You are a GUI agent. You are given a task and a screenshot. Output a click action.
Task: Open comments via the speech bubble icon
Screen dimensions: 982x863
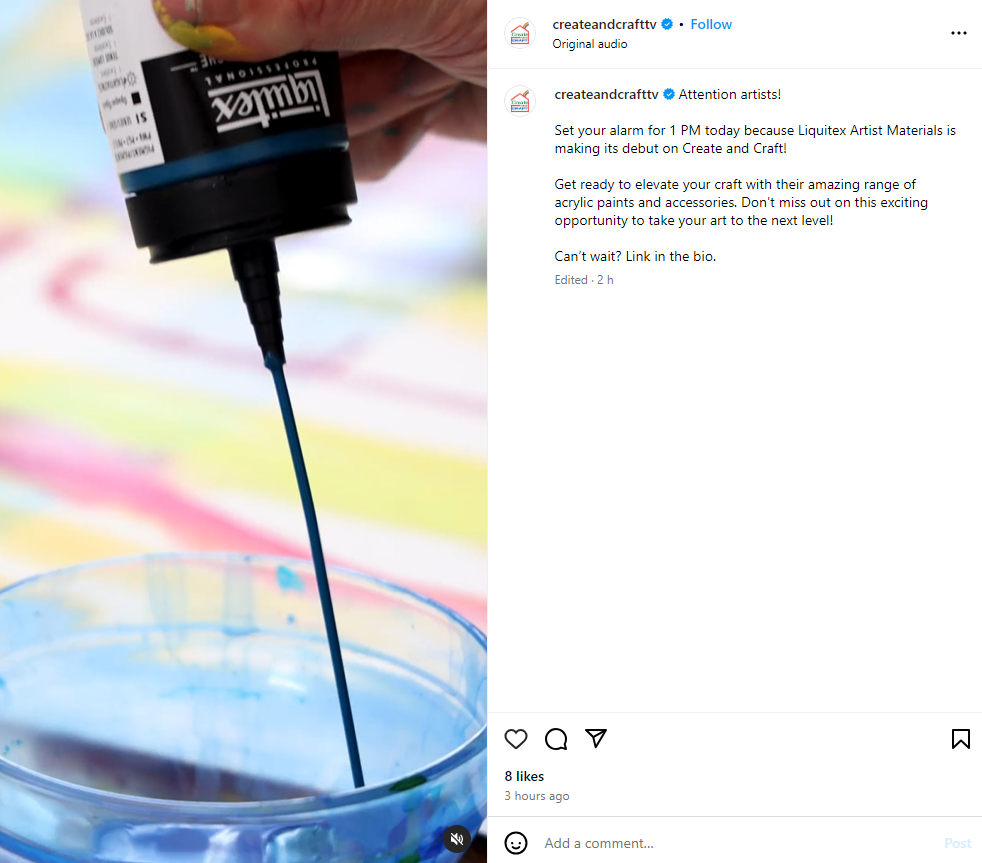(556, 739)
